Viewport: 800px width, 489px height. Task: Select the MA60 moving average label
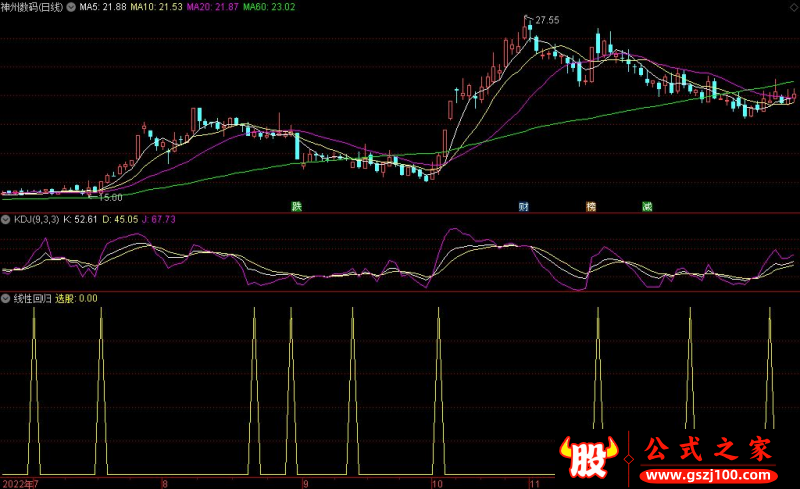point(272,7)
